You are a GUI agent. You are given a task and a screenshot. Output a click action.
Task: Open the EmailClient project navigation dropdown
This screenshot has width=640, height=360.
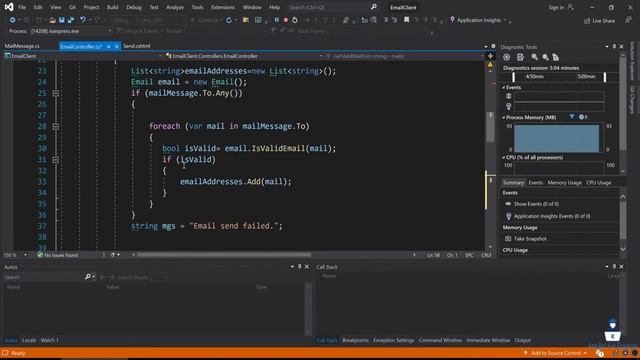83,56
